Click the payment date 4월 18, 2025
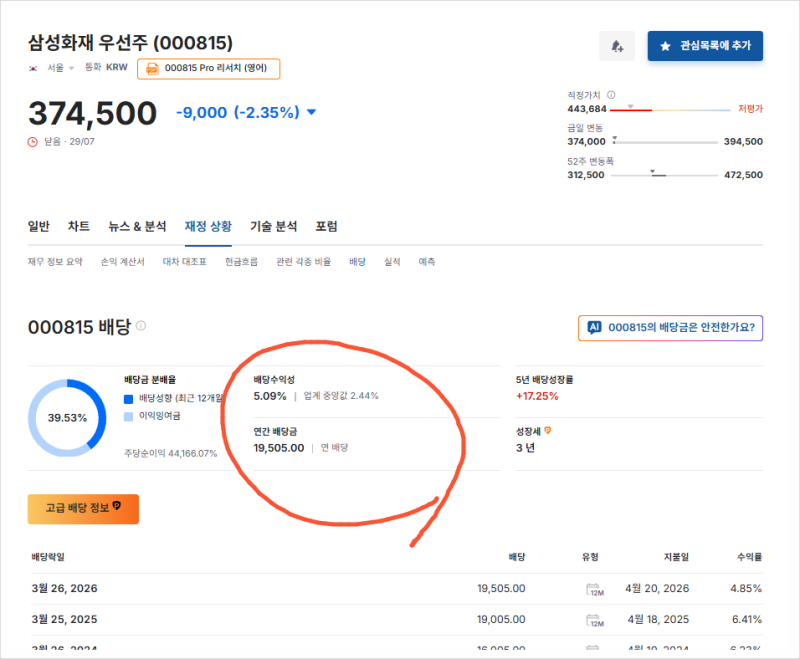 (x=658, y=620)
